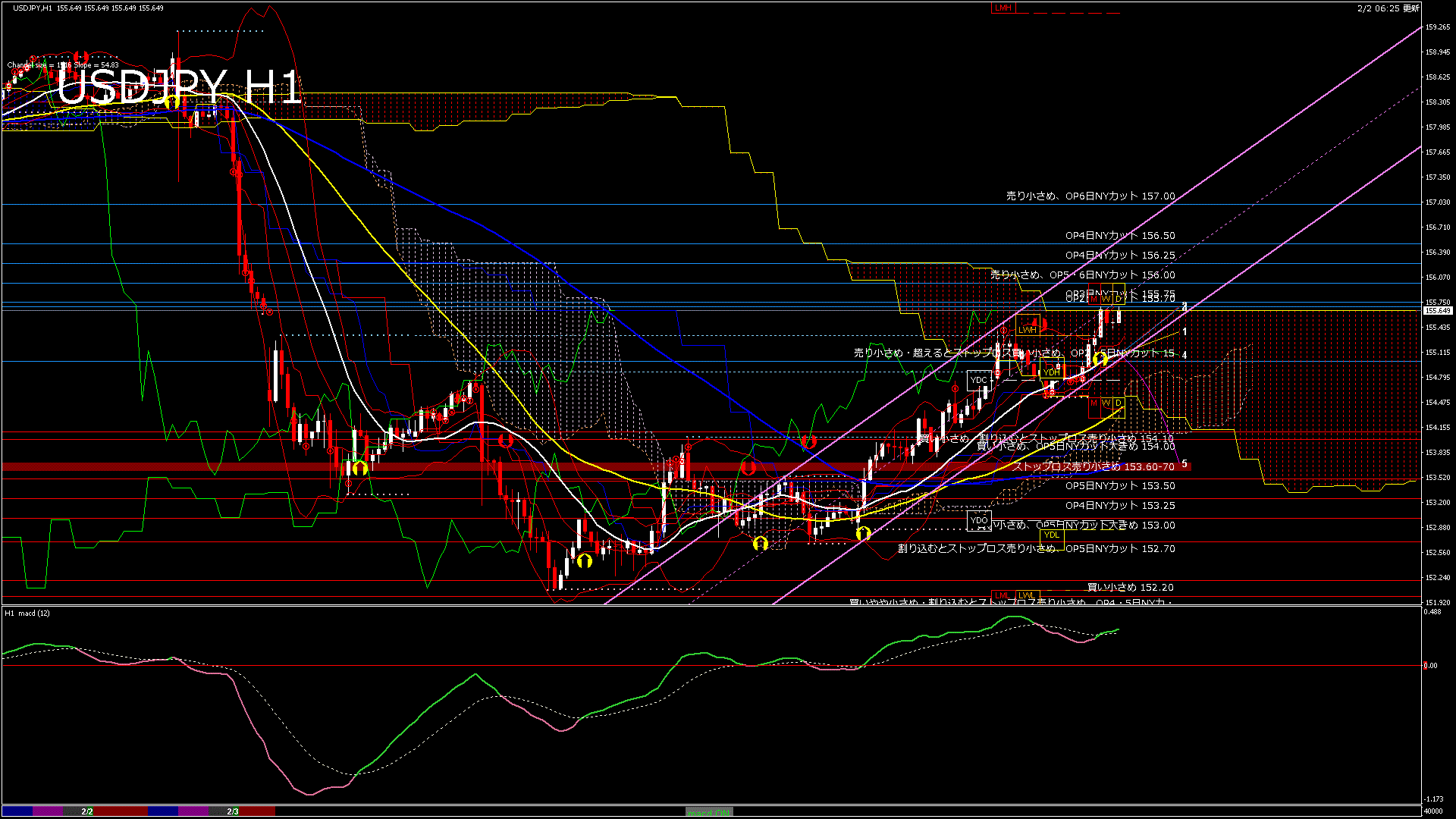Image resolution: width=1456 pixels, height=819 pixels.
Task: Click the 売り小さめ OP6日NYカット 157.00 annotation
Action: 1090,196
